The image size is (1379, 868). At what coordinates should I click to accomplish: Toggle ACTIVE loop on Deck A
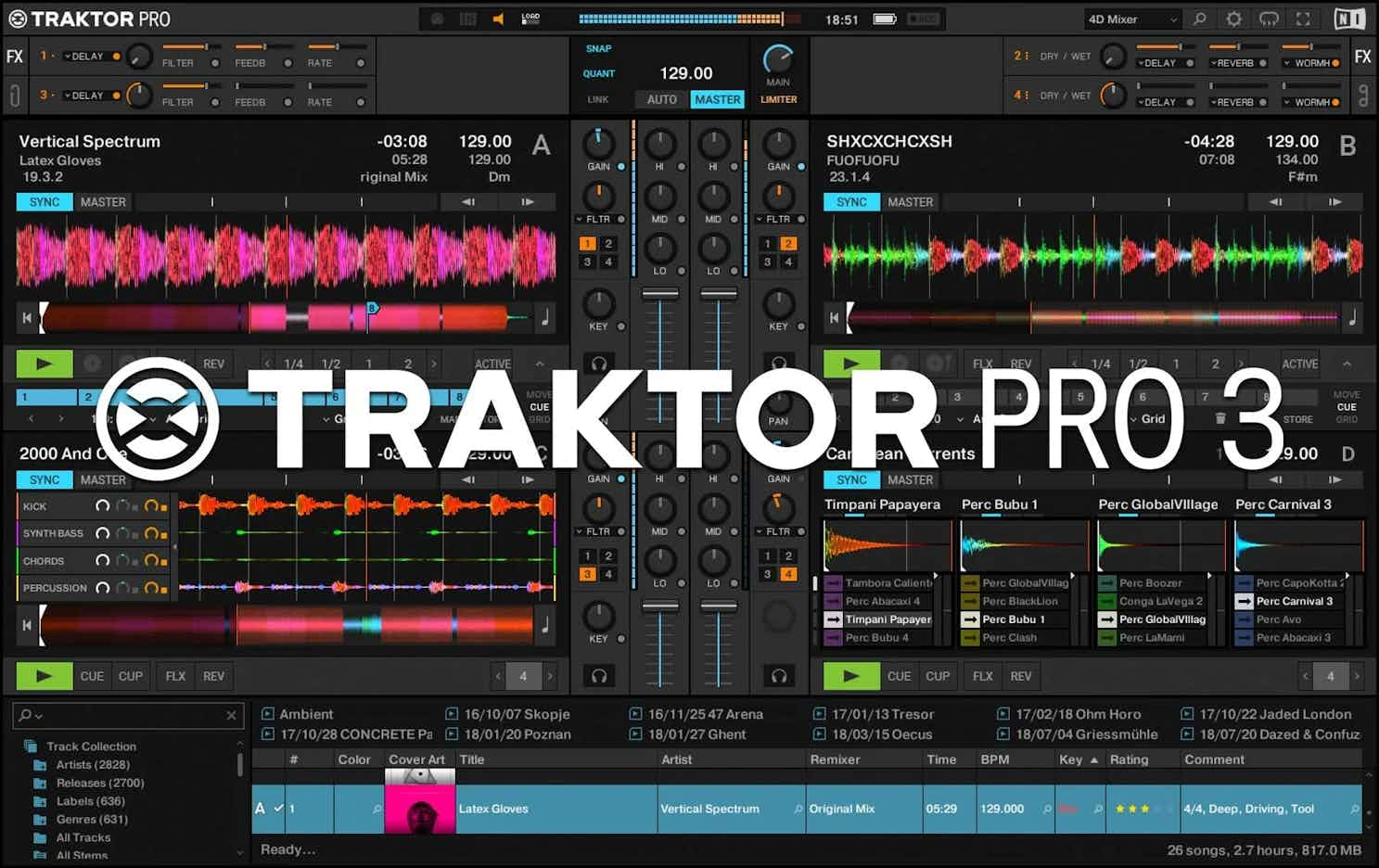tap(492, 364)
